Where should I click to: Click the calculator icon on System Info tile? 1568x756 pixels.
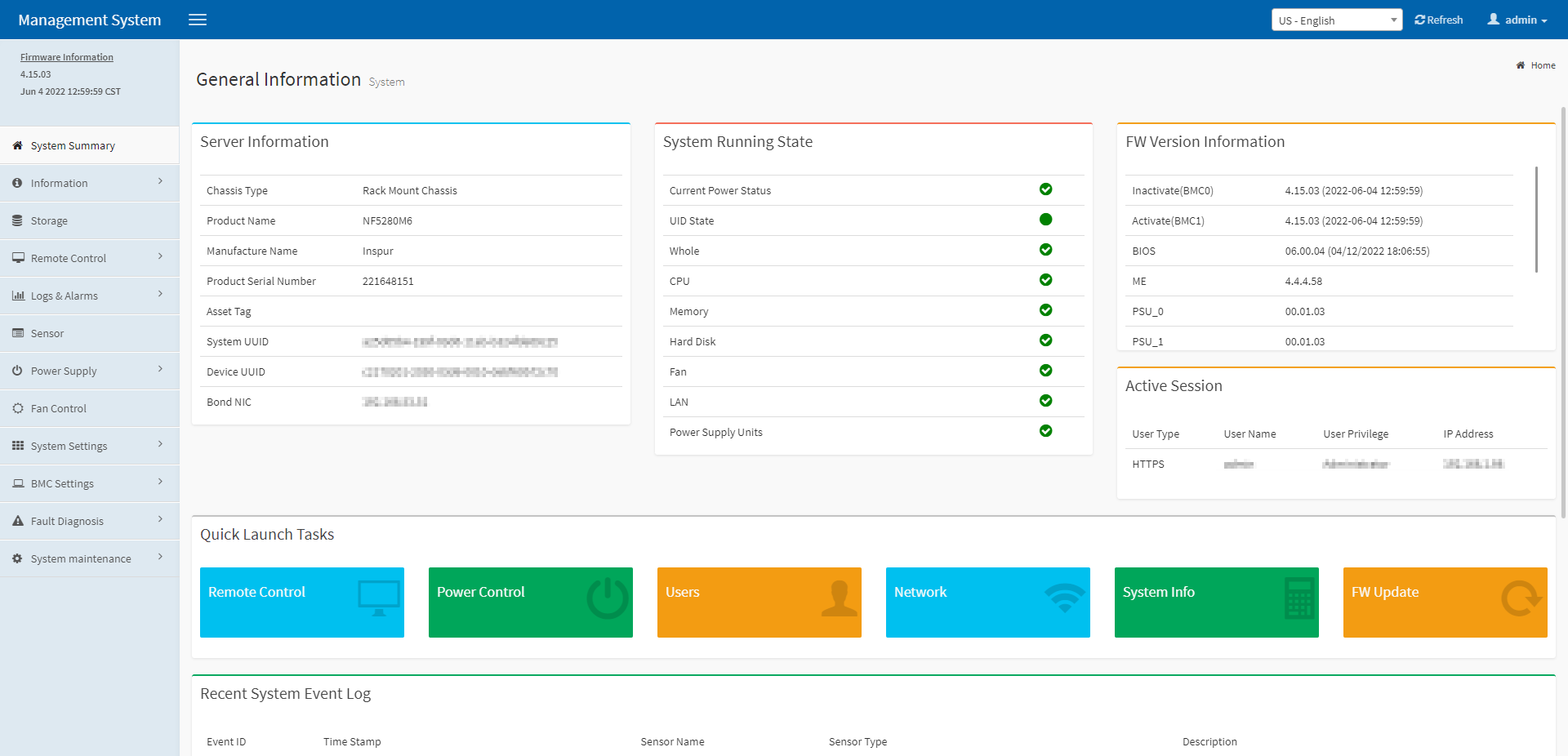click(x=1298, y=598)
